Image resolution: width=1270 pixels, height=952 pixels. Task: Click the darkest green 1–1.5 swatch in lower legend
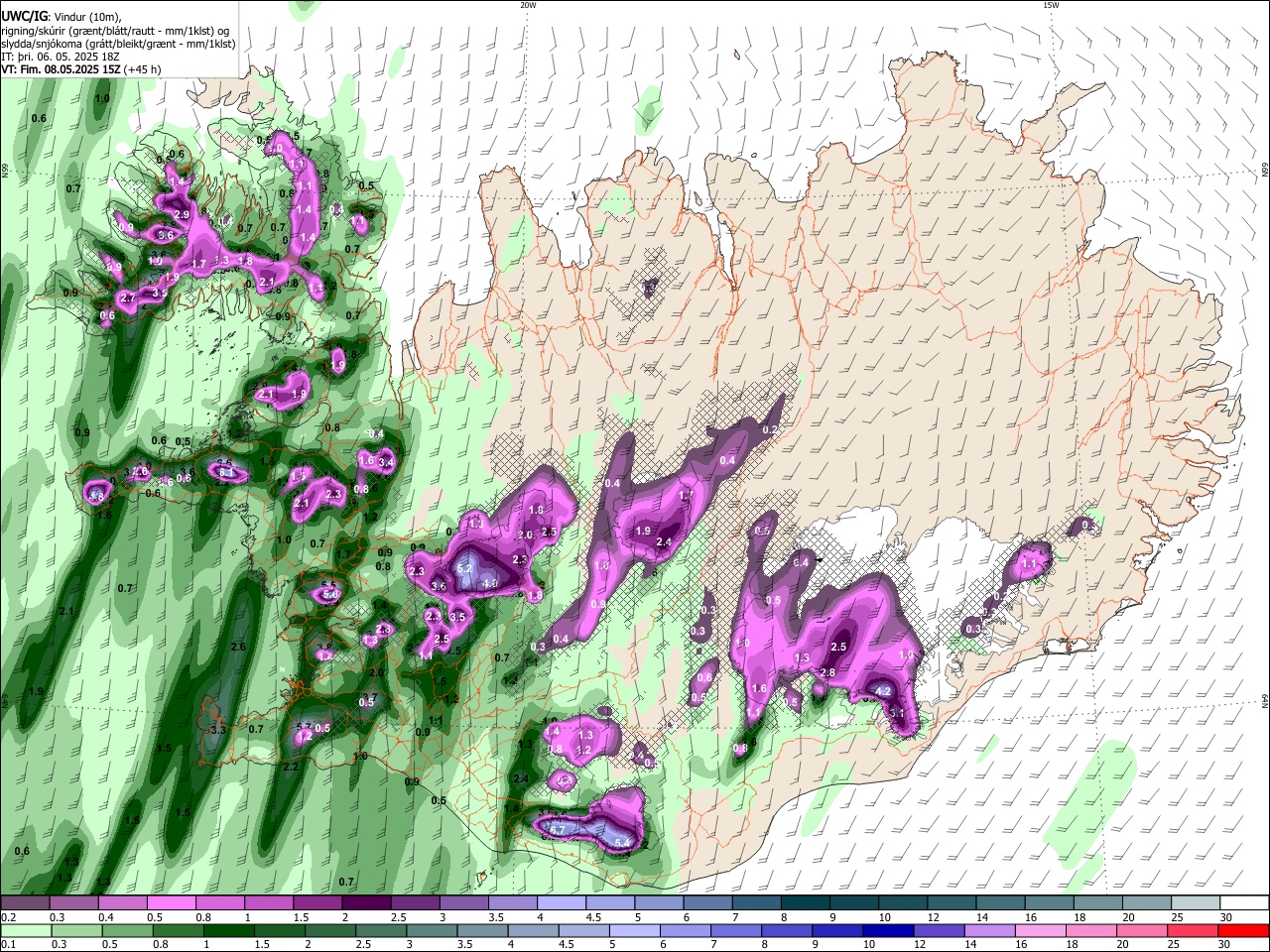click(228, 931)
